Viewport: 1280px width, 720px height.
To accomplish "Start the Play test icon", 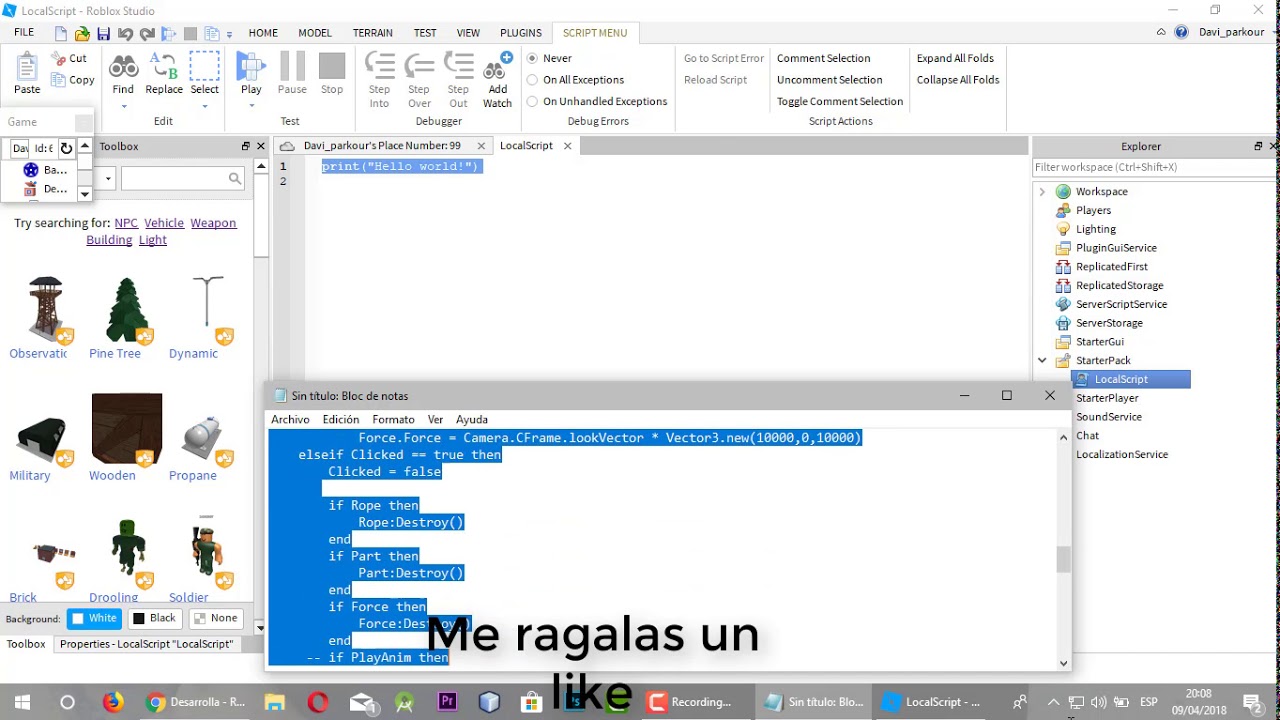I will [250, 67].
